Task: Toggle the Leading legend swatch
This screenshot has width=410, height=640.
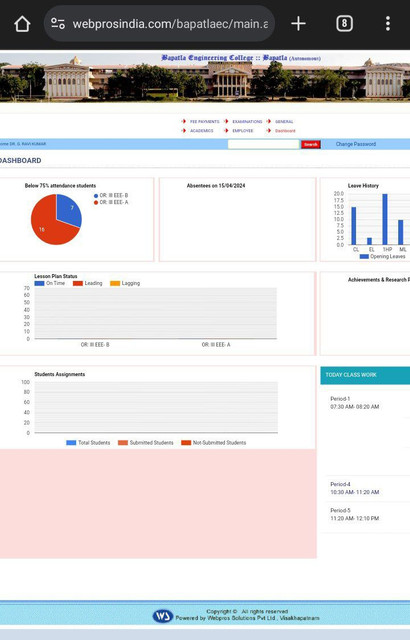Action: point(78,283)
